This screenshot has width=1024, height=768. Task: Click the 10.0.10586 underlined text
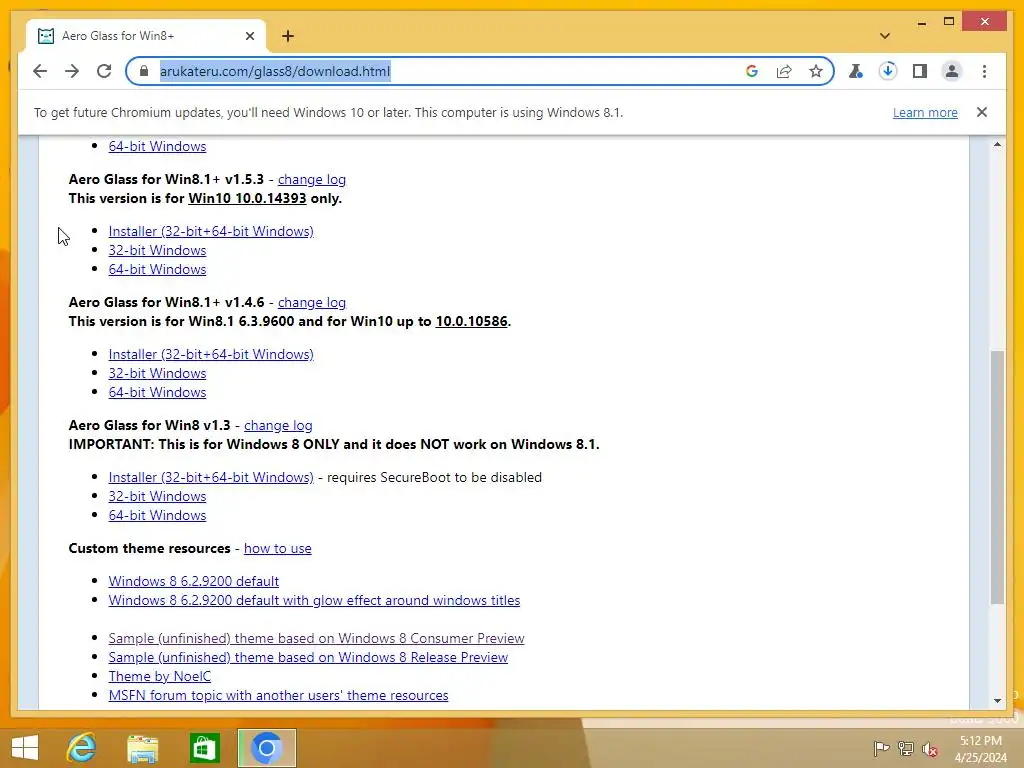(x=472, y=321)
